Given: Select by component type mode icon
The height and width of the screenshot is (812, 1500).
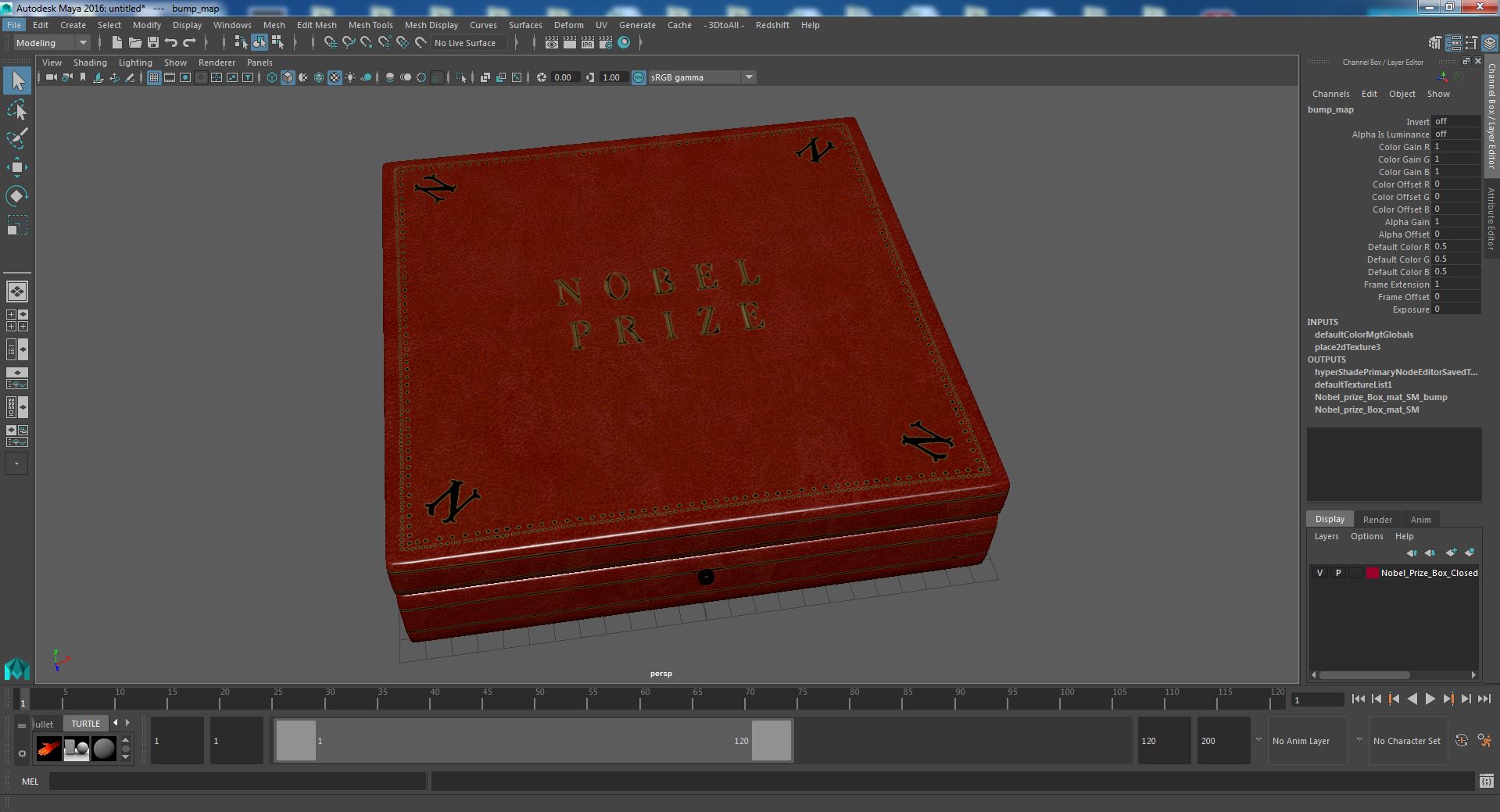Looking at the screenshot, I should 277,43.
